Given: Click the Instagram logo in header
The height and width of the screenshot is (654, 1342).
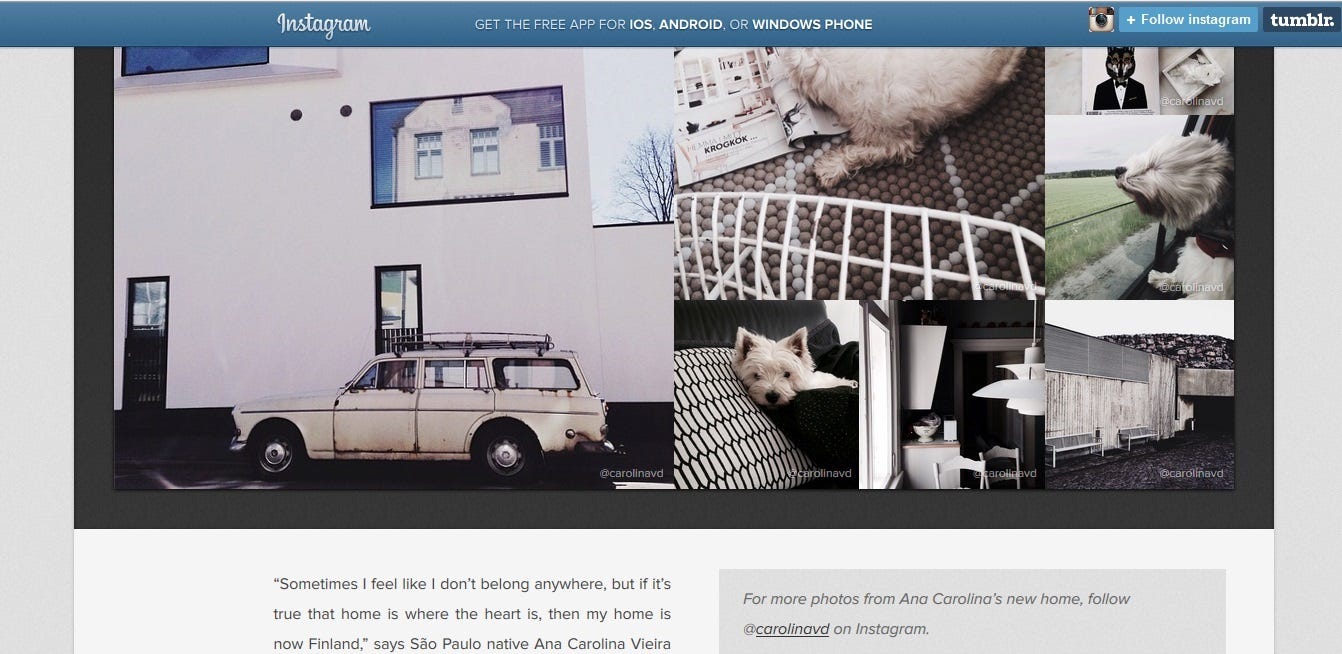Looking at the screenshot, I should [x=323, y=24].
